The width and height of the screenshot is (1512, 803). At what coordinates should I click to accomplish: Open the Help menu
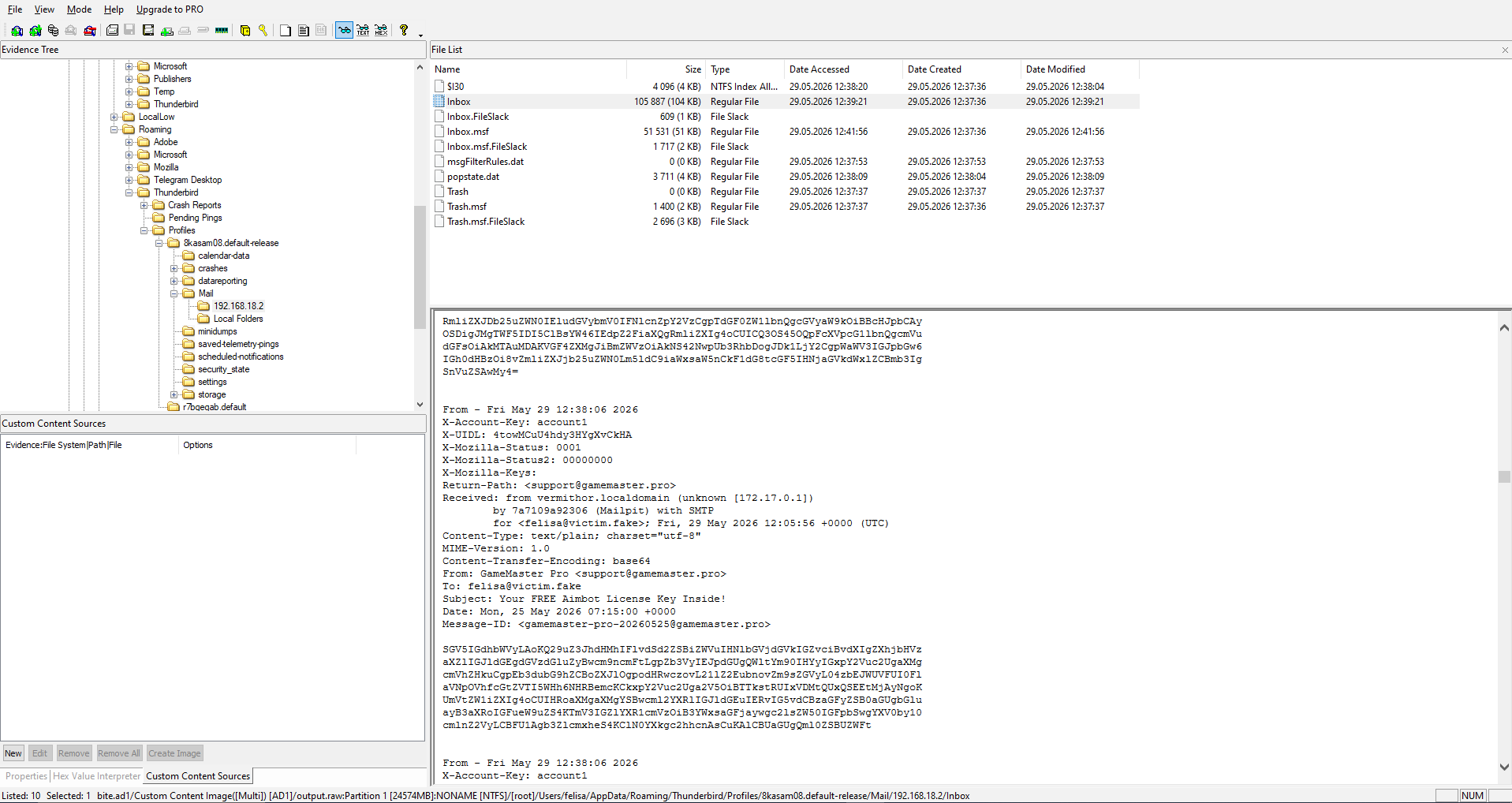tap(114, 9)
